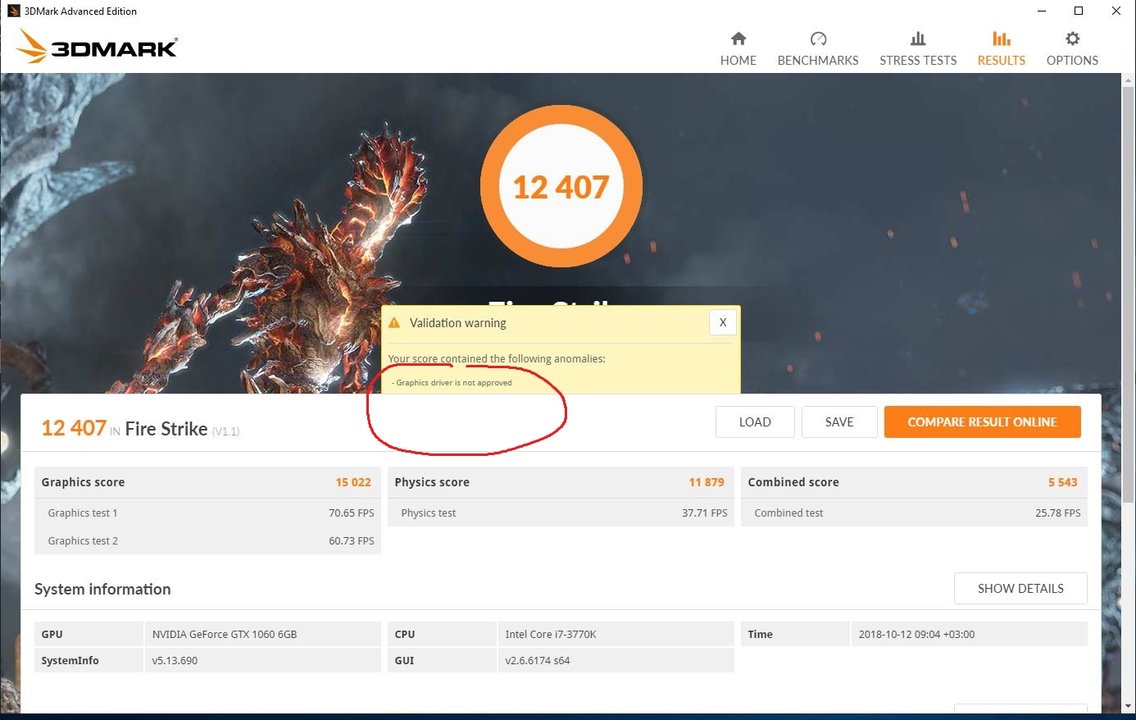Click the LOAD button

[755, 422]
